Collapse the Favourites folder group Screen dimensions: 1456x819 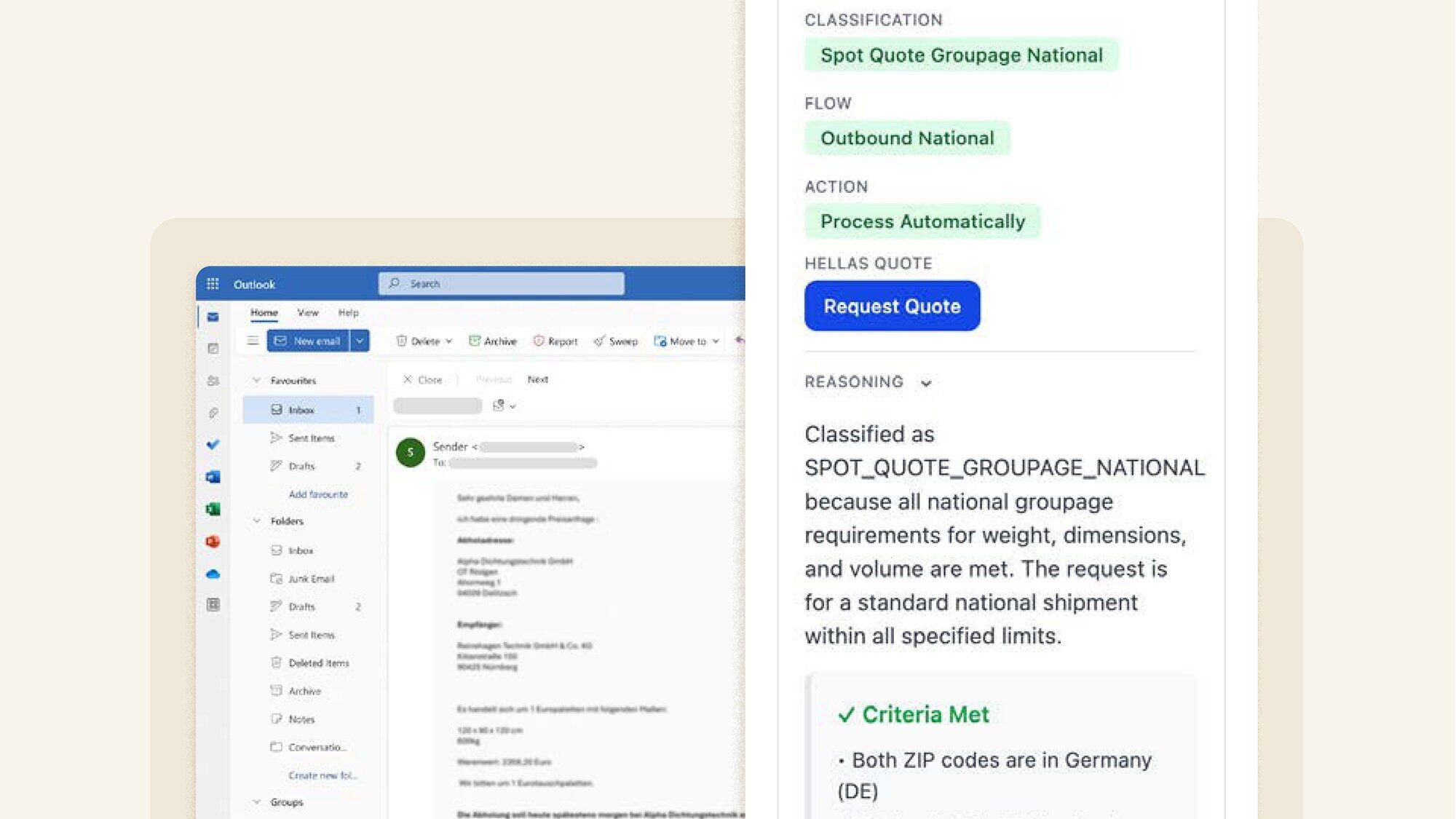[x=256, y=381]
